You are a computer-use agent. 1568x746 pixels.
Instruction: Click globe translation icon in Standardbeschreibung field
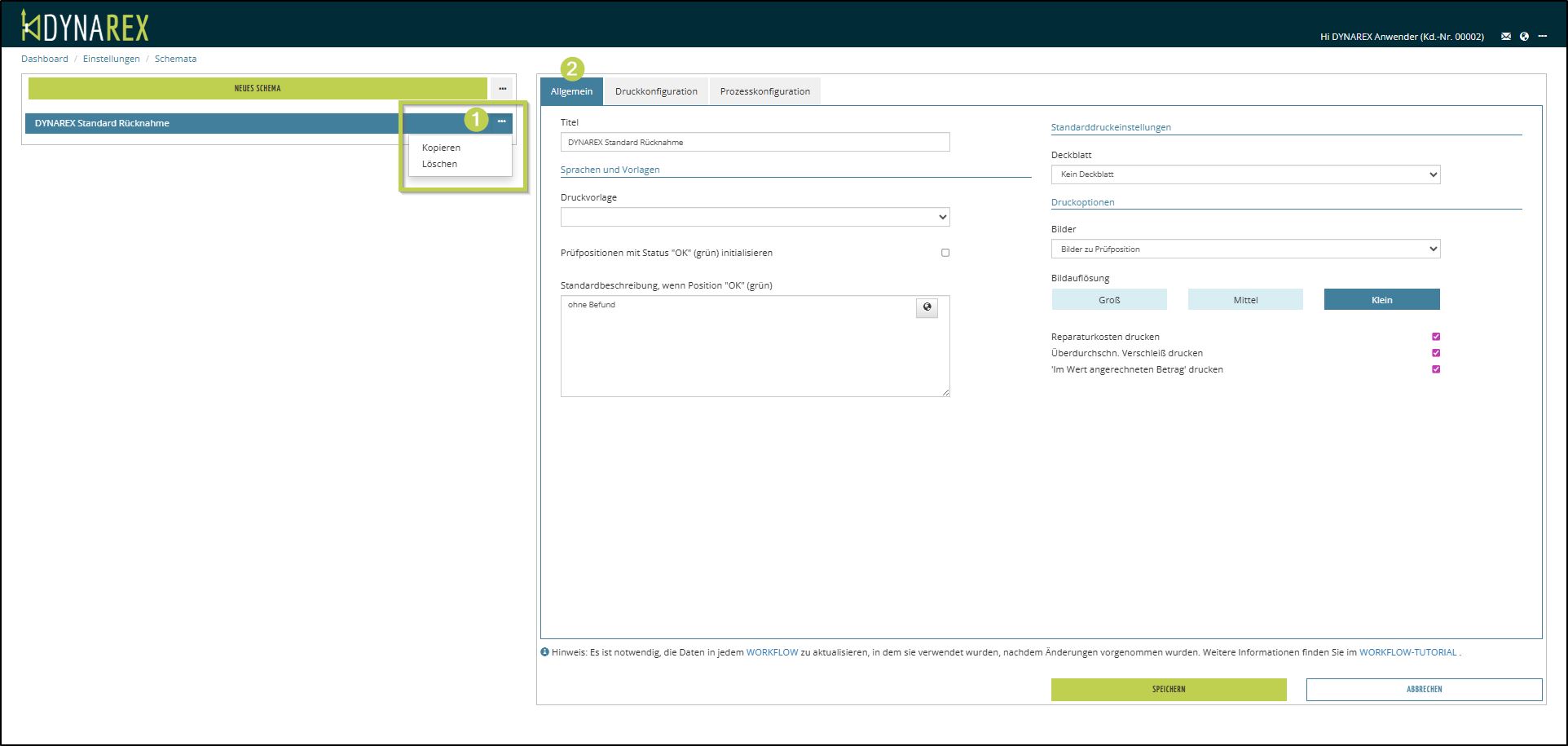coord(927,307)
